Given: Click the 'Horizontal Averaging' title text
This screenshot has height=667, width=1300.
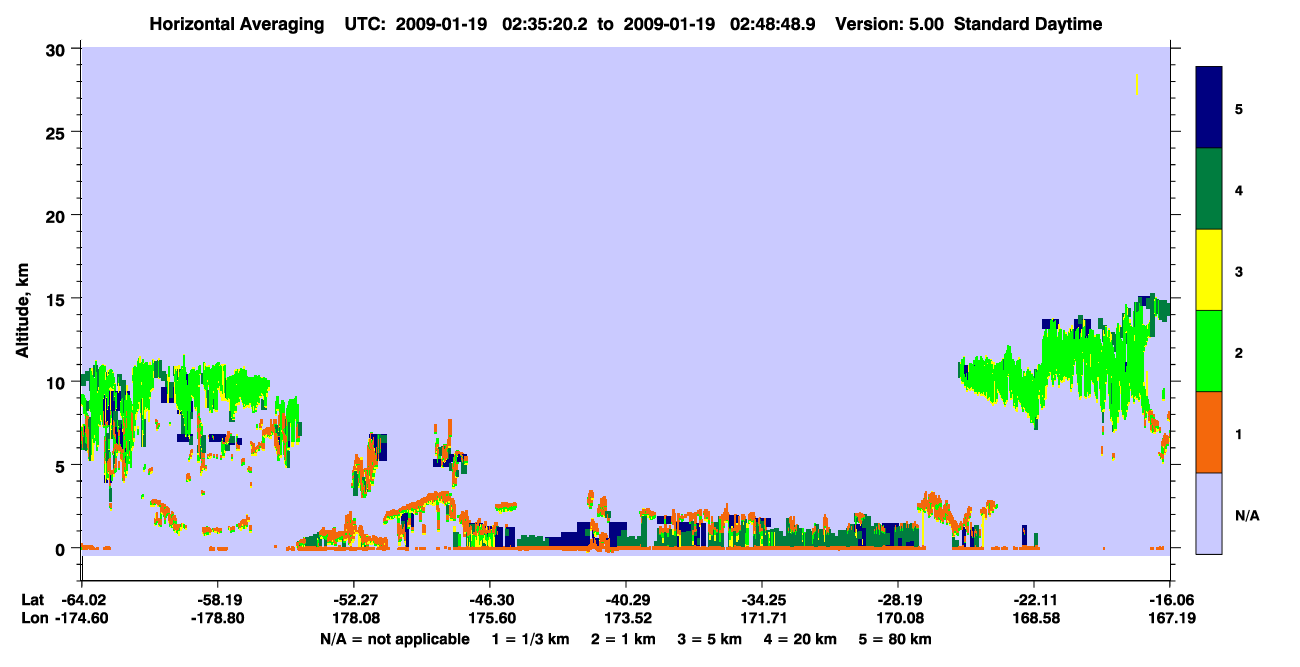Looking at the screenshot, I should pyautogui.click(x=235, y=24).
